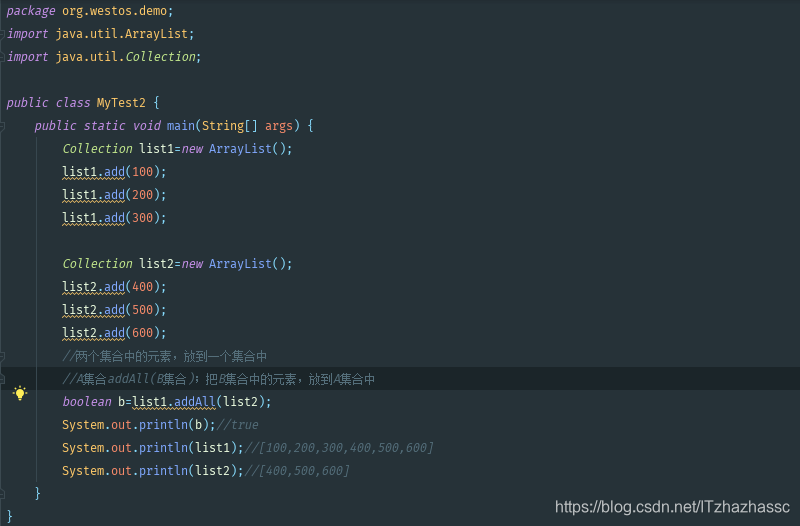Click the value 300 in list1.add
Image resolution: width=800 pixels, height=526 pixels.
(142, 218)
